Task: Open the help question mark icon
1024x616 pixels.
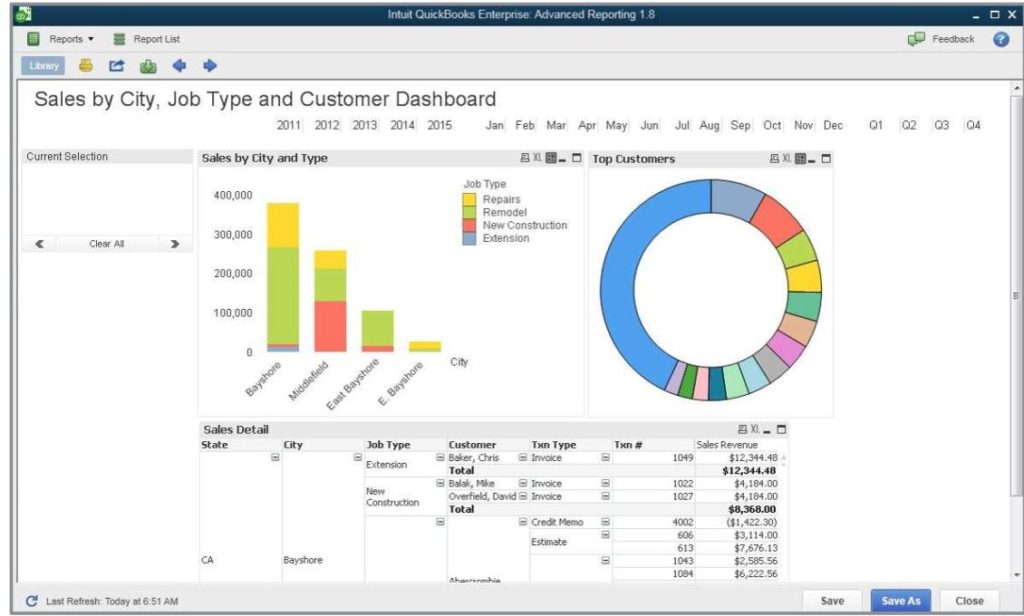Action: [x=1000, y=39]
